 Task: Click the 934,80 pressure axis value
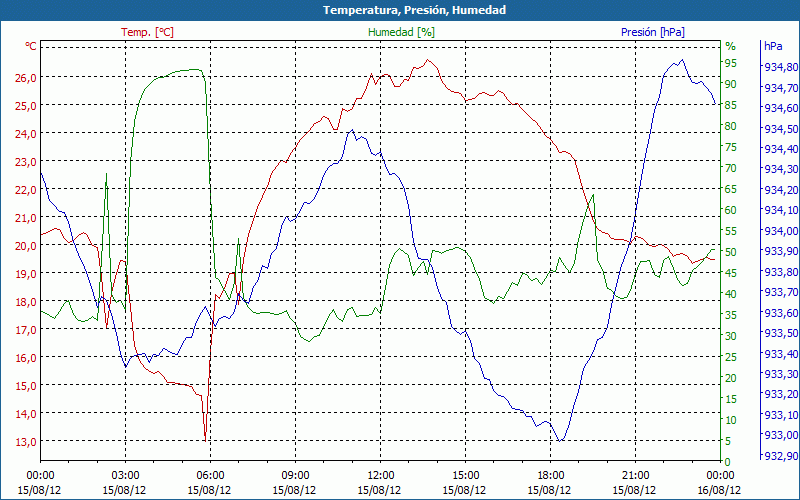(x=781, y=68)
